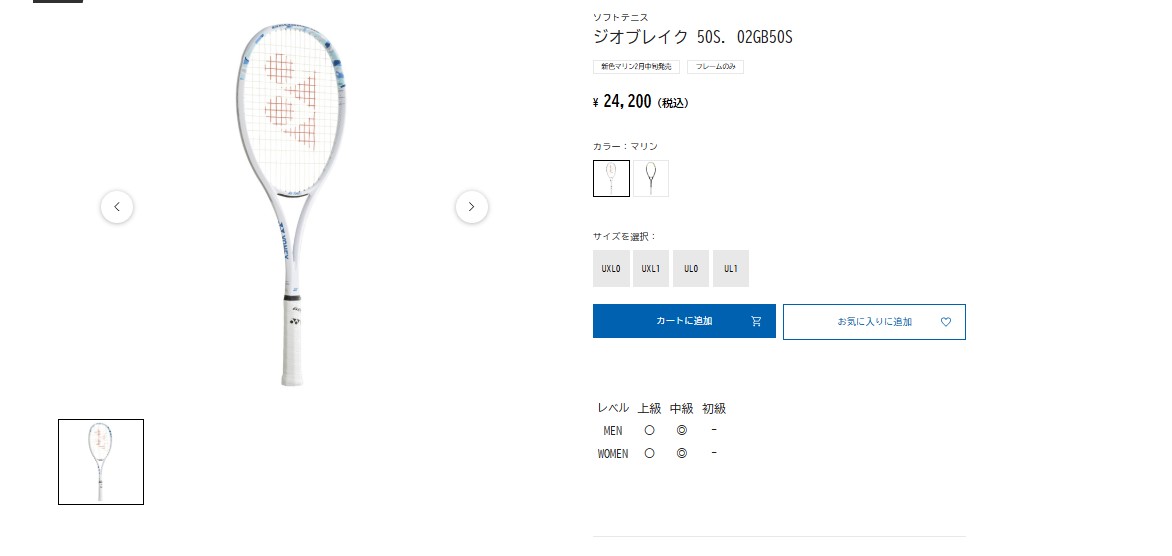Click お気に入りに追加 to save favorite
This screenshot has height=556, width=1172.
click(x=875, y=322)
